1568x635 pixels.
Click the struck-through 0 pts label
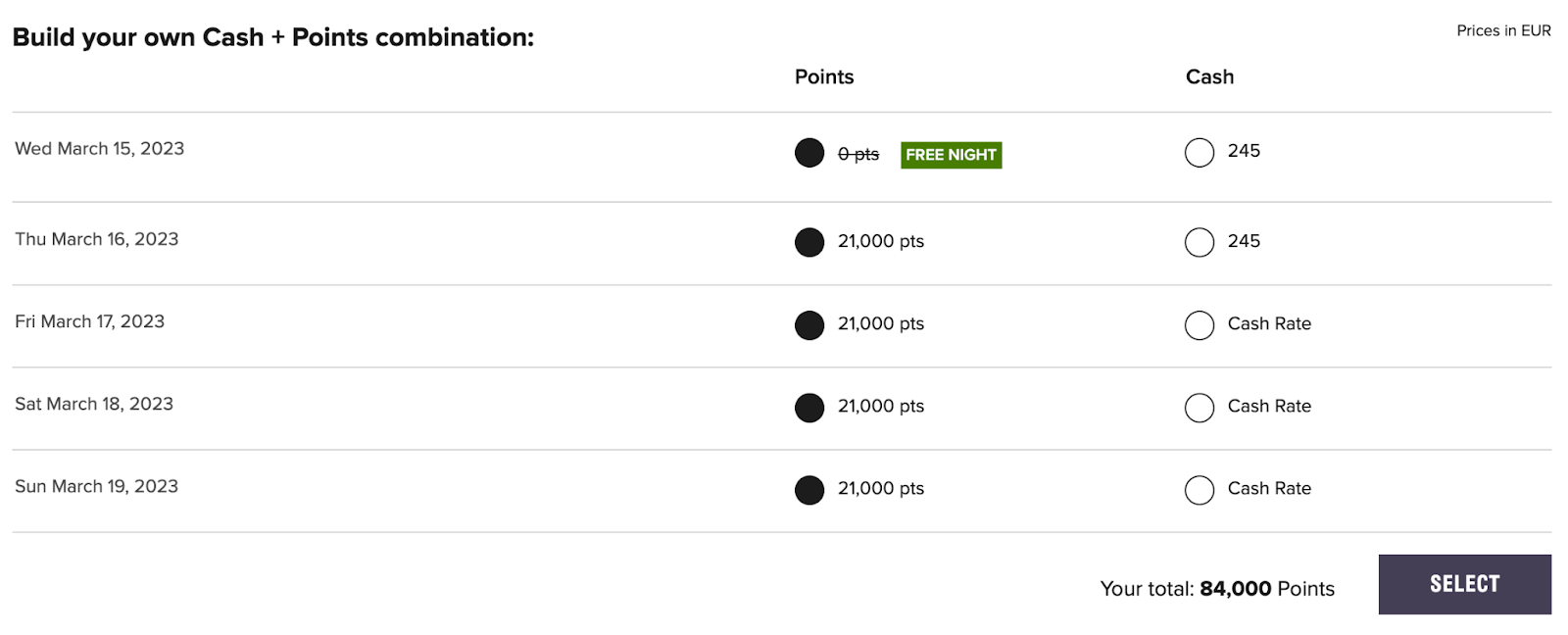pos(858,154)
